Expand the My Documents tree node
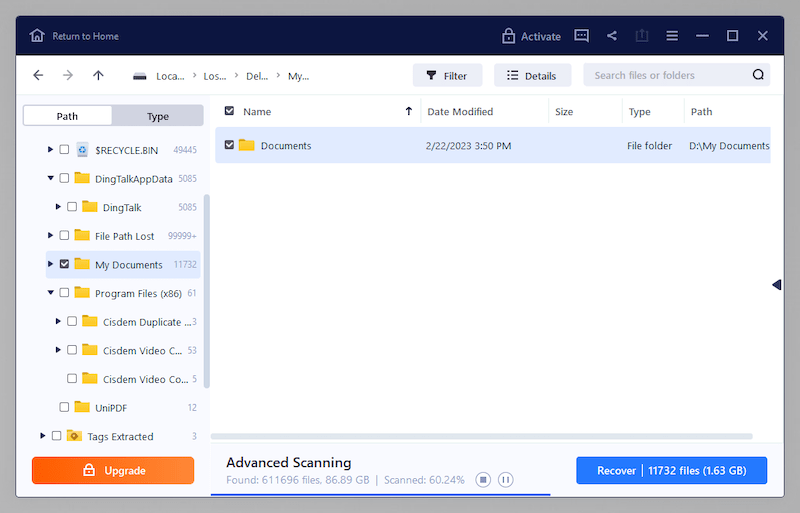800x513 pixels. [x=50, y=264]
